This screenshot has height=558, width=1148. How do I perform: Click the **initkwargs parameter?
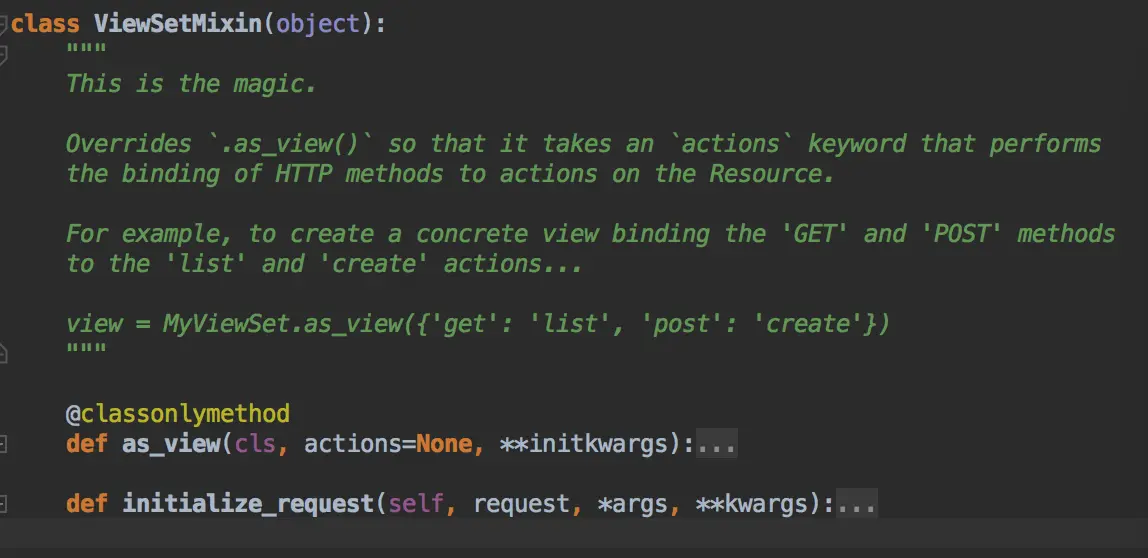584,444
